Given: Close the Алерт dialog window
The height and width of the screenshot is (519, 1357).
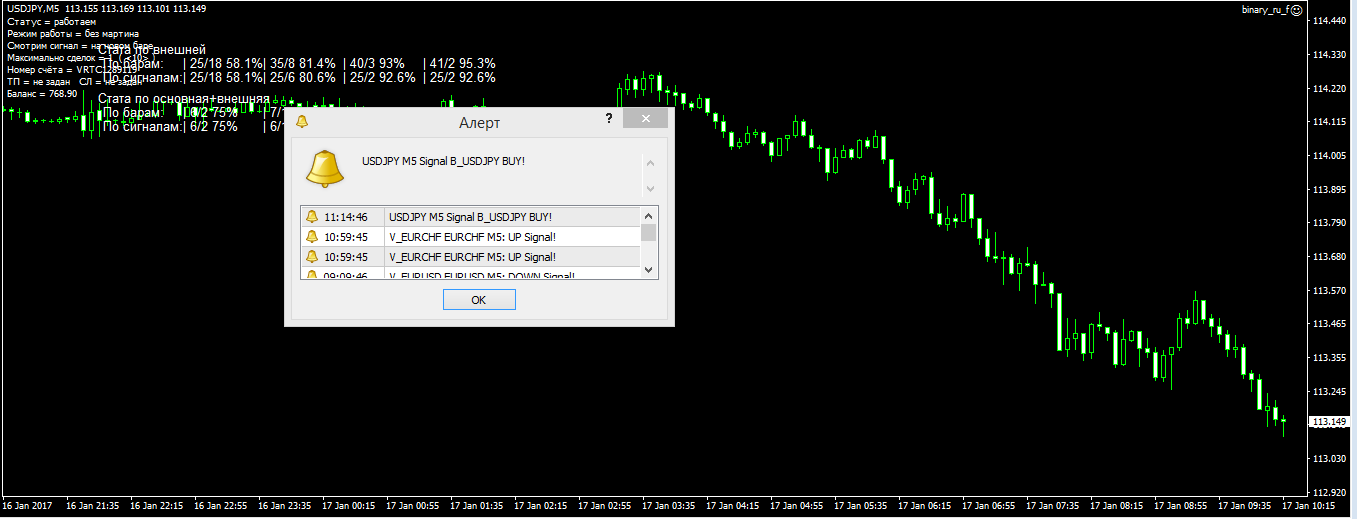Looking at the screenshot, I should coord(645,119).
